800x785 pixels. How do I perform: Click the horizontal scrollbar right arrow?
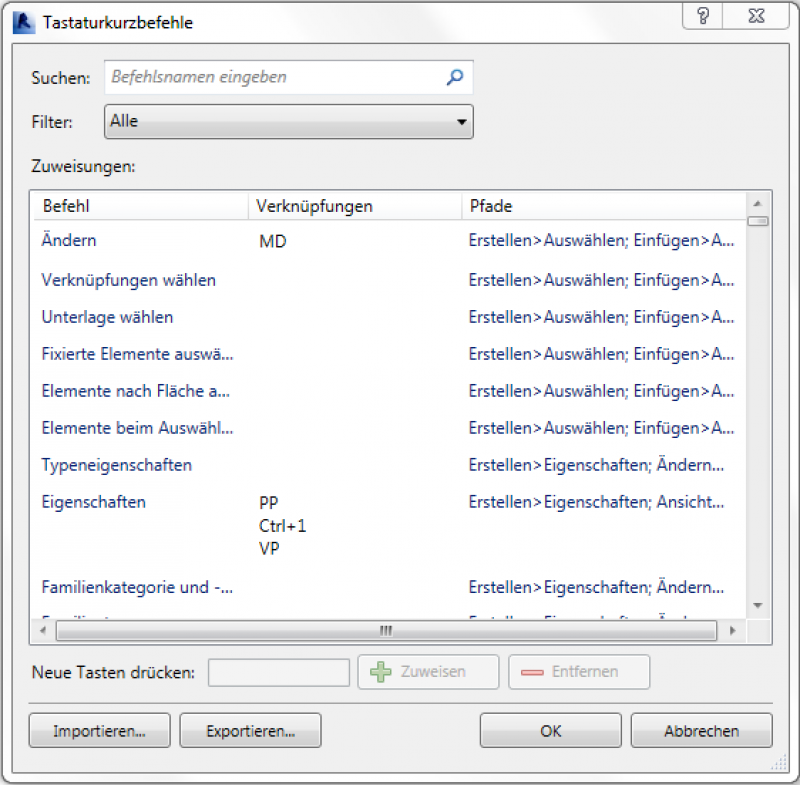coord(732,631)
